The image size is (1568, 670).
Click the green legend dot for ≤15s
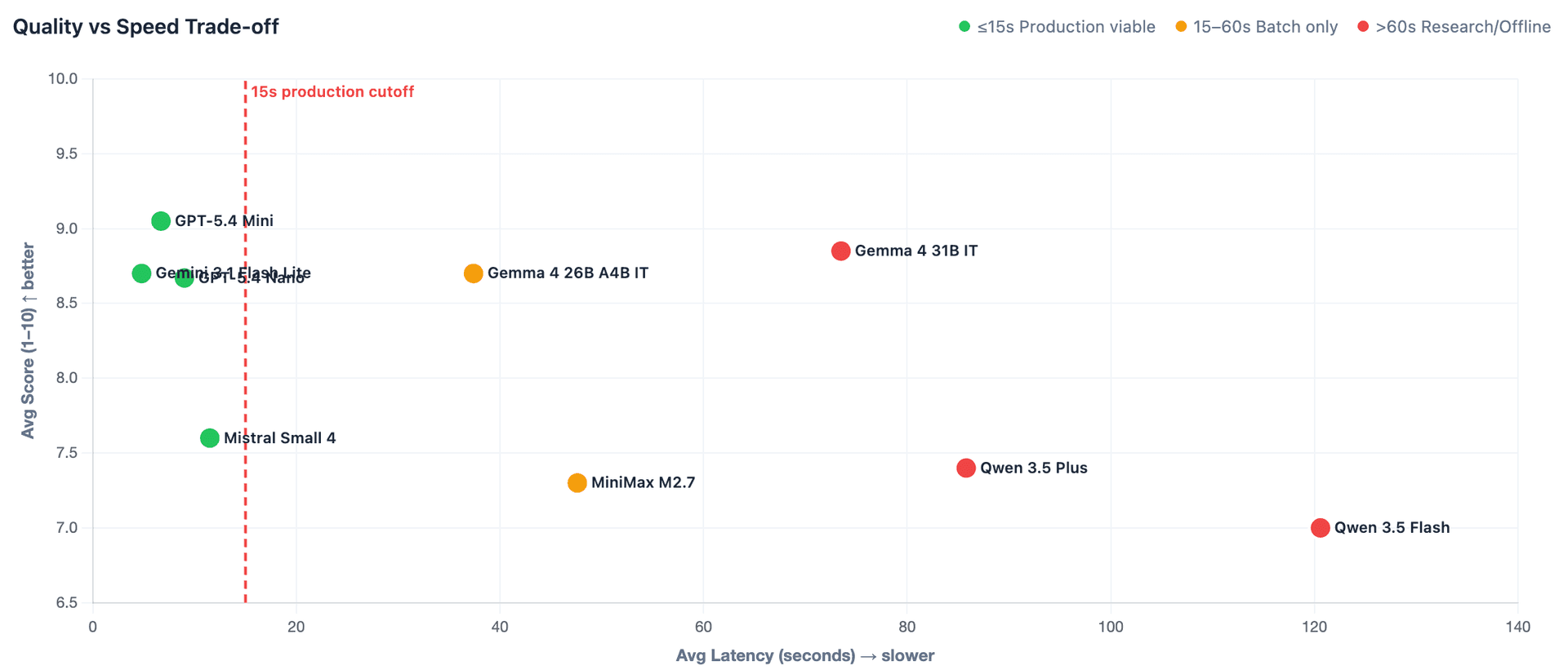(964, 27)
